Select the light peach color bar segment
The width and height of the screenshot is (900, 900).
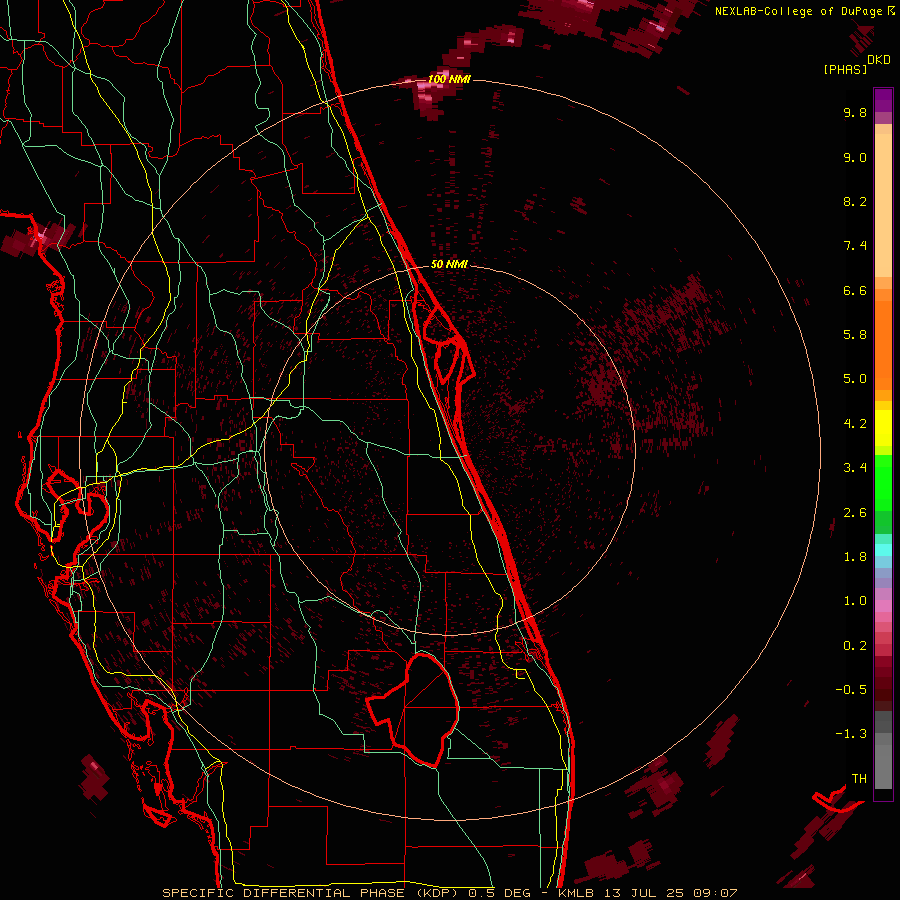coord(883,205)
